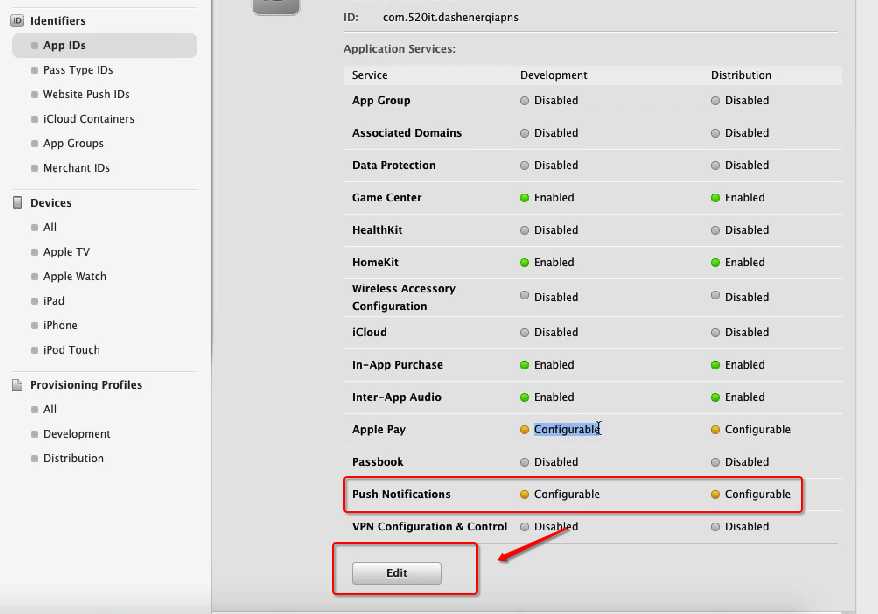Open Development provisioning profiles
This screenshot has height=614, width=878.
click(x=76, y=434)
